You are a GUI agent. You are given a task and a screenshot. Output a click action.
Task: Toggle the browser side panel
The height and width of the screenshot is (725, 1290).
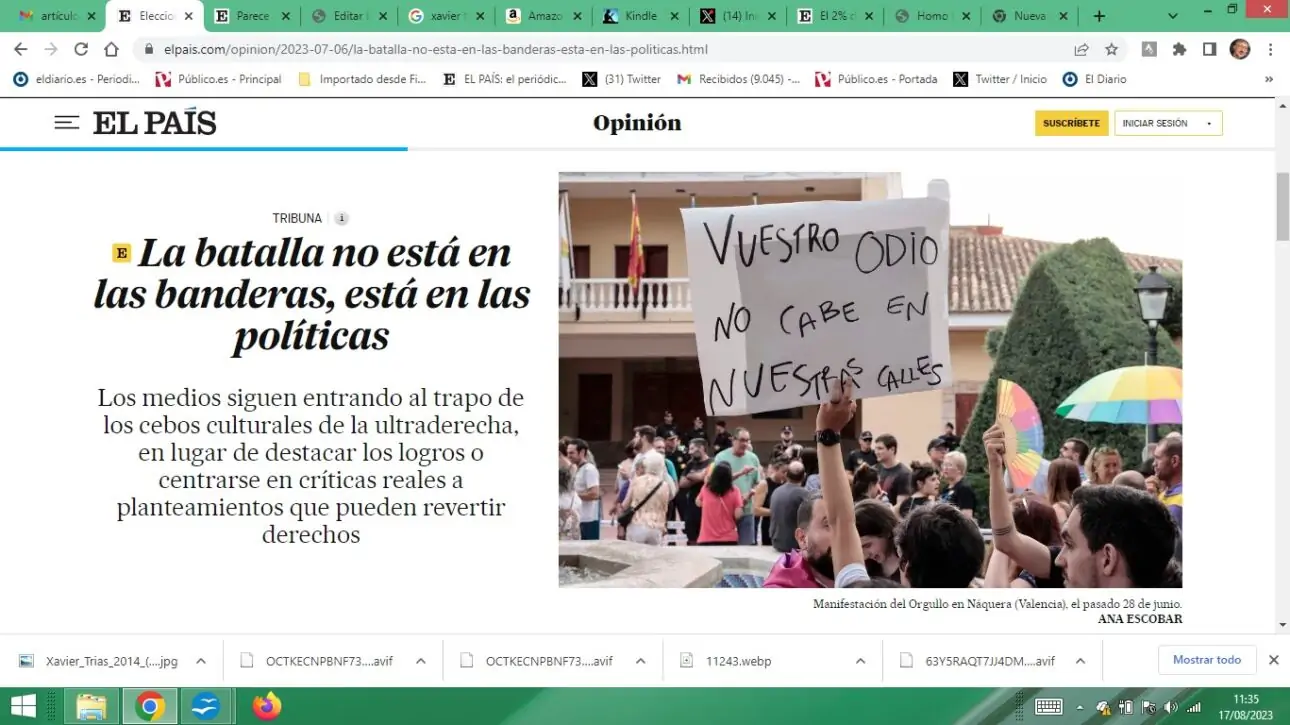[1209, 49]
